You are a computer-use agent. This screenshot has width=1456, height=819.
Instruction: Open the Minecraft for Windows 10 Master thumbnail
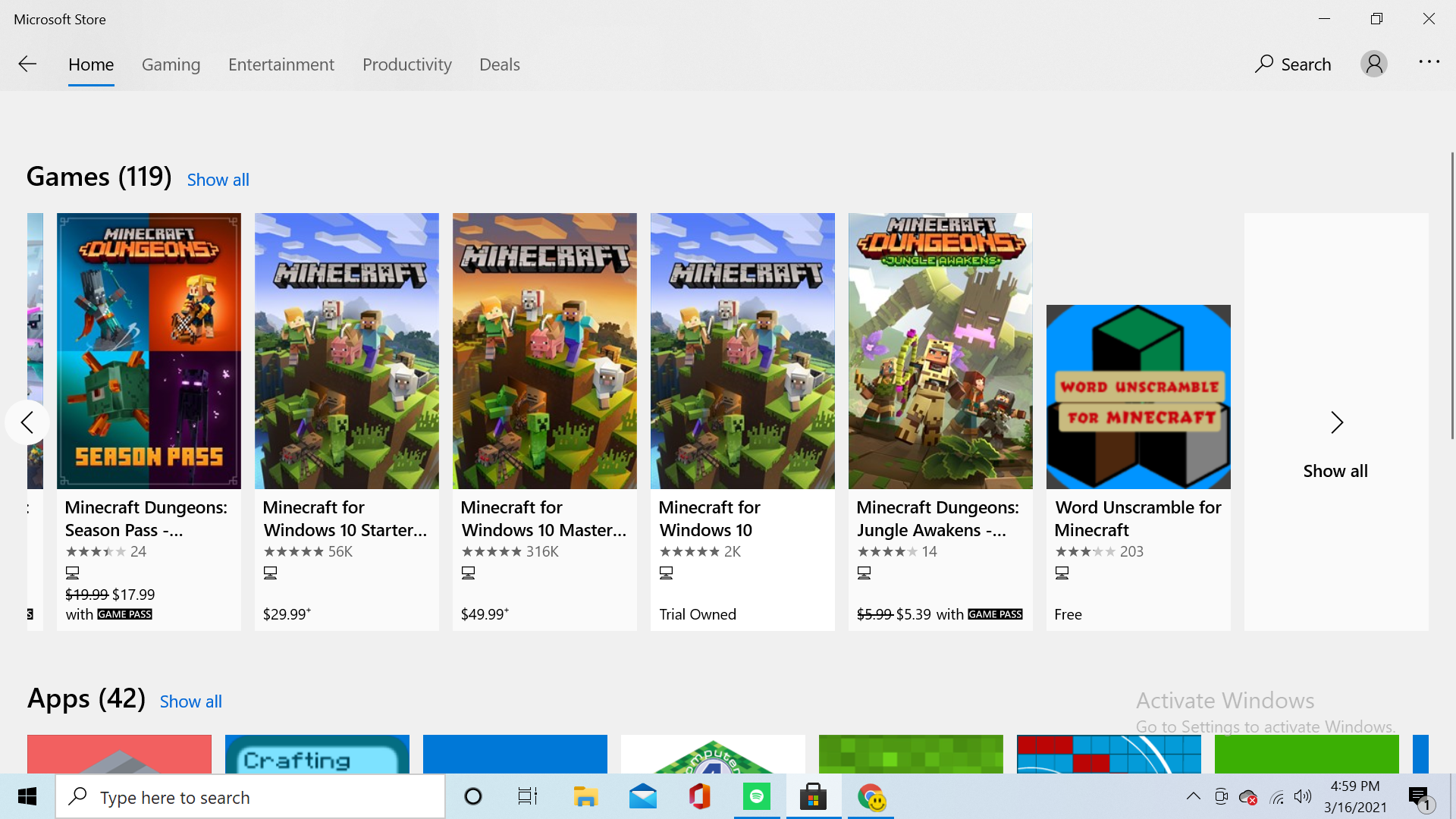tap(544, 351)
